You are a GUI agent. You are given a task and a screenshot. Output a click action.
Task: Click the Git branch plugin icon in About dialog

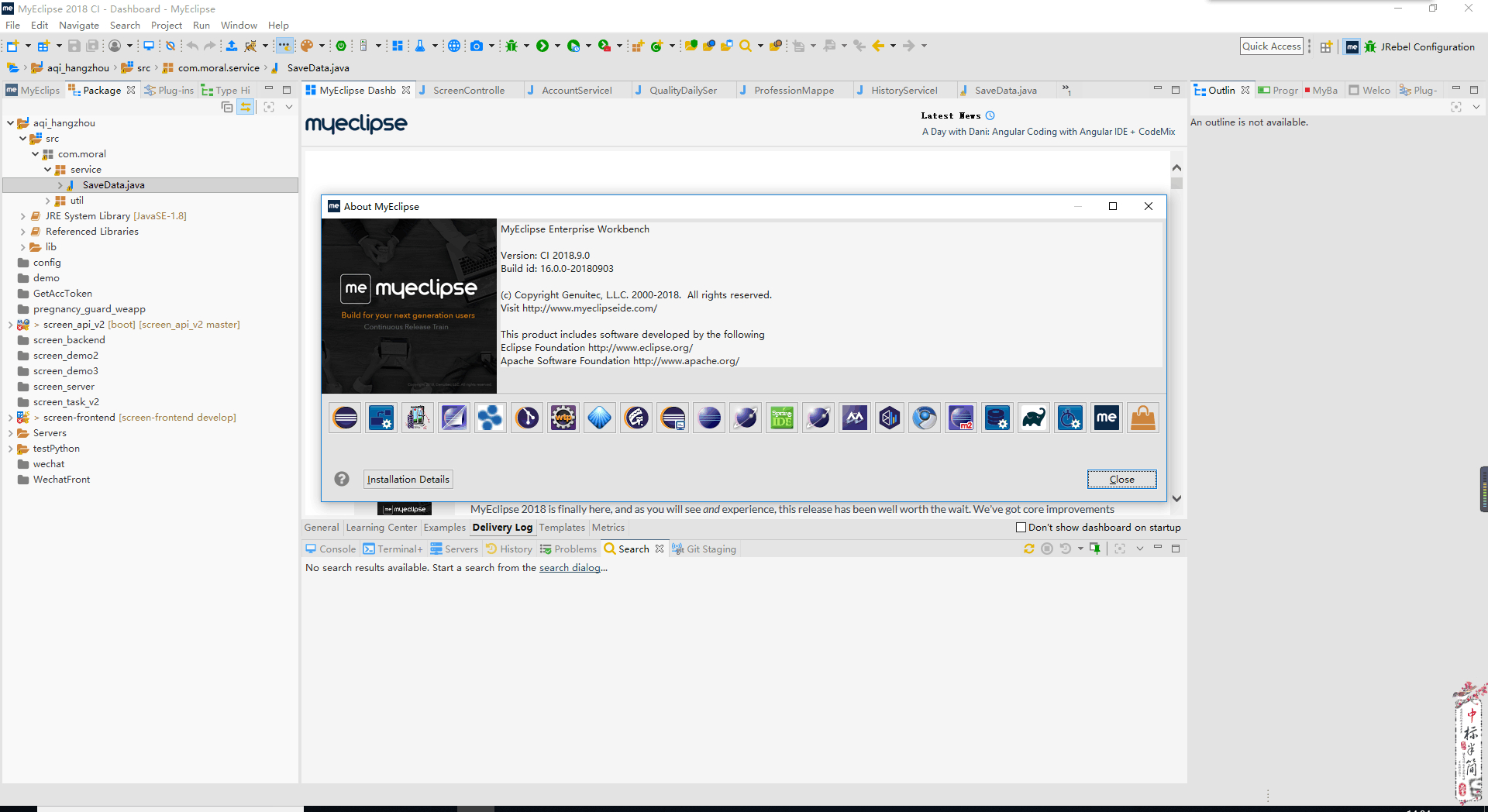[527, 418]
